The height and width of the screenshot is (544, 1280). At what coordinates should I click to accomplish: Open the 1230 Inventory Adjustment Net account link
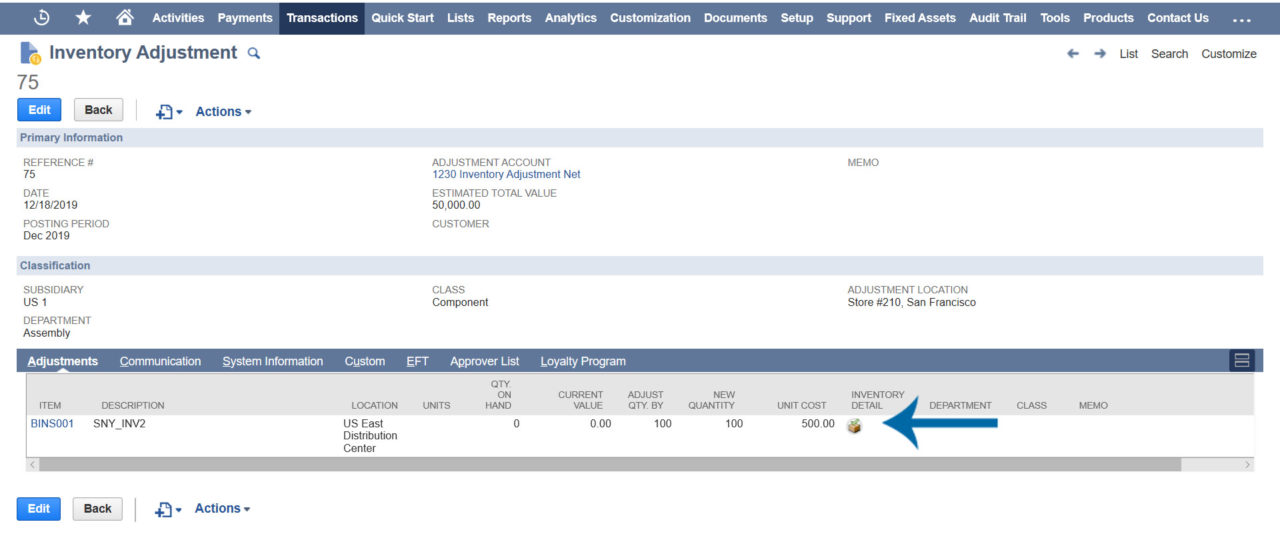[x=506, y=174]
